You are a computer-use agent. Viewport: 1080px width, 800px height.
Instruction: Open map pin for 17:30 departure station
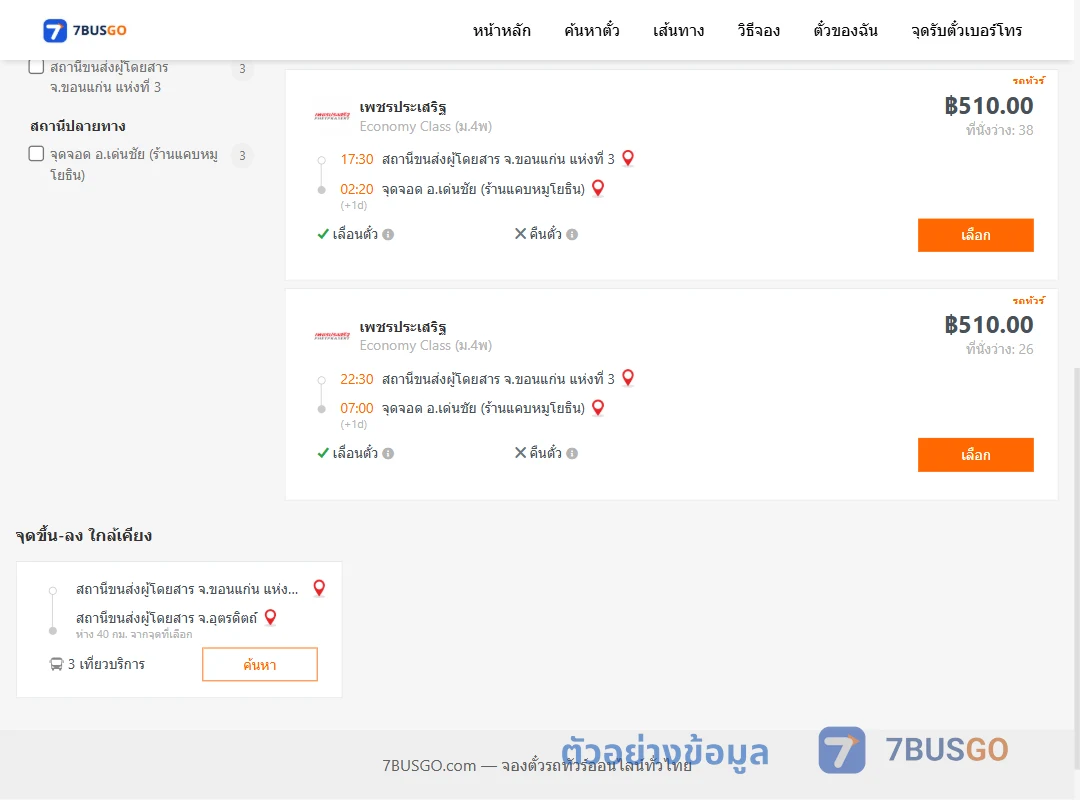click(627, 158)
